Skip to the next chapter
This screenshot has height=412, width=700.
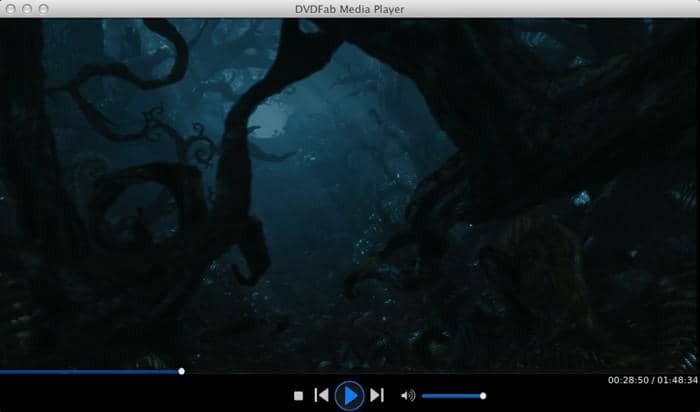377,395
